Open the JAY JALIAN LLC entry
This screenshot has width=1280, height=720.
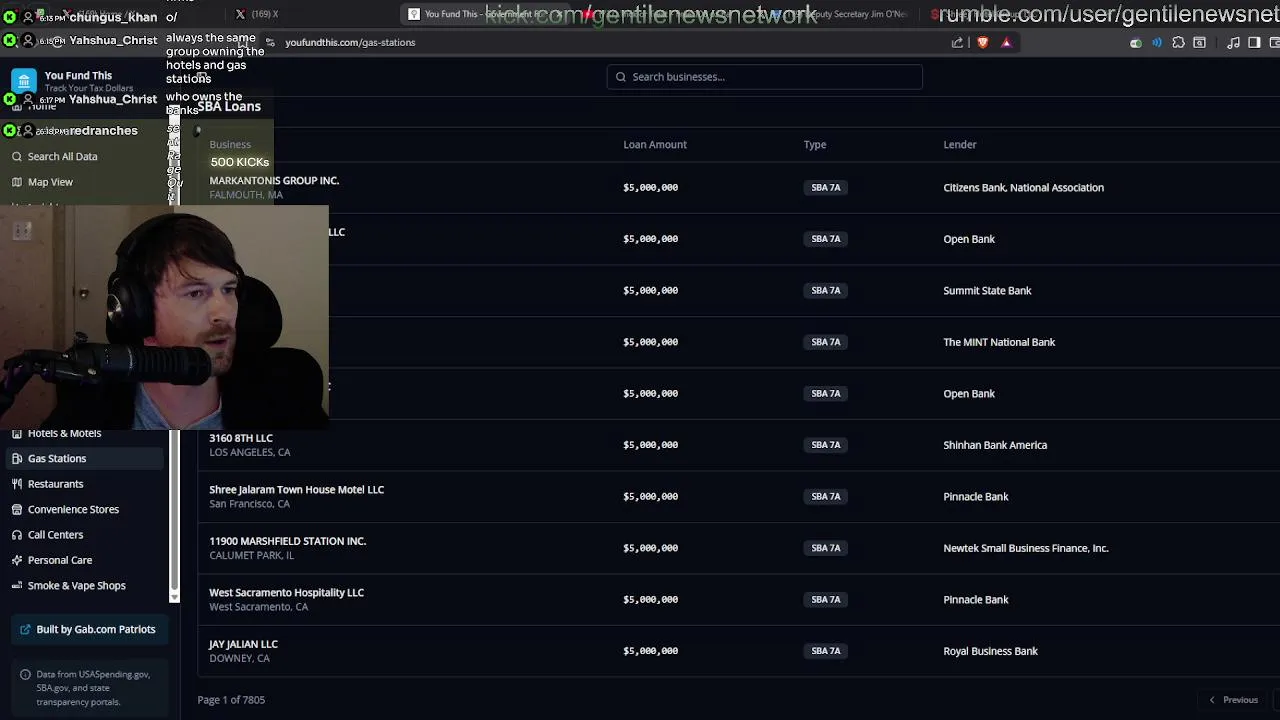tap(243, 644)
